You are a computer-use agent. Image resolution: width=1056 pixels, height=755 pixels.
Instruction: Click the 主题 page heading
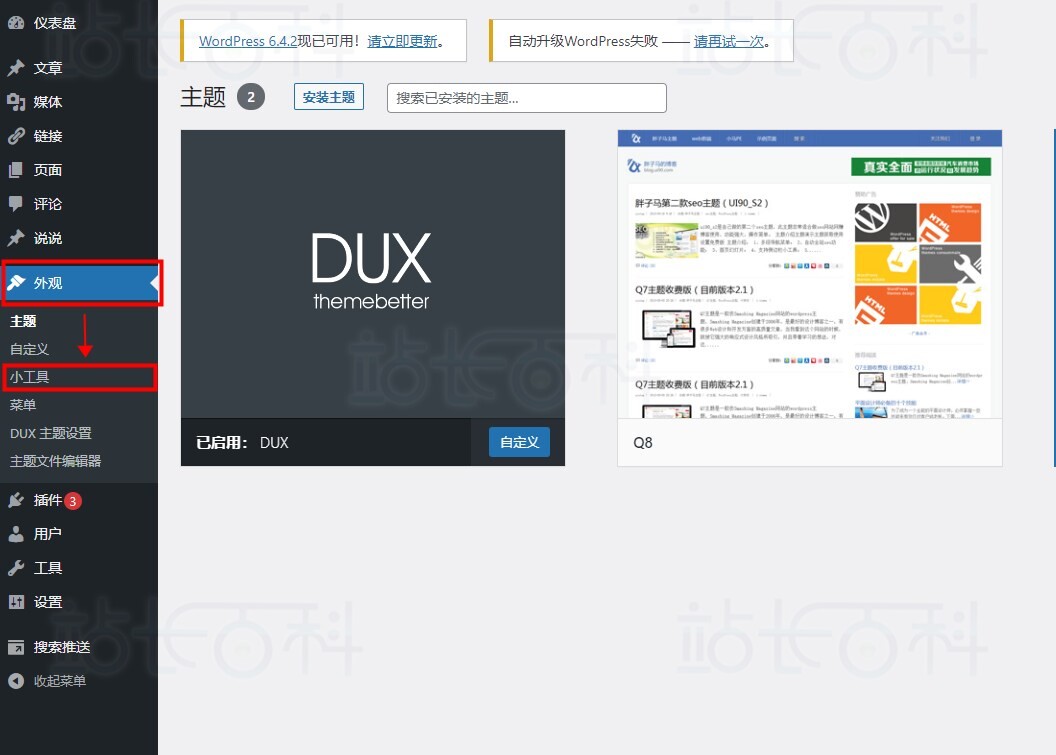(203, 98)
